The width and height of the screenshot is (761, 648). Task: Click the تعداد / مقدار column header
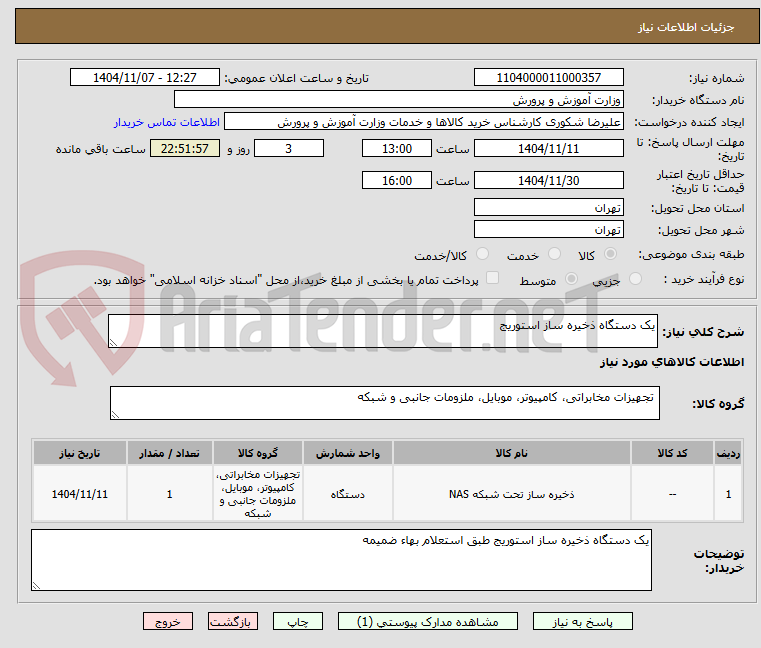click(169, 453)
